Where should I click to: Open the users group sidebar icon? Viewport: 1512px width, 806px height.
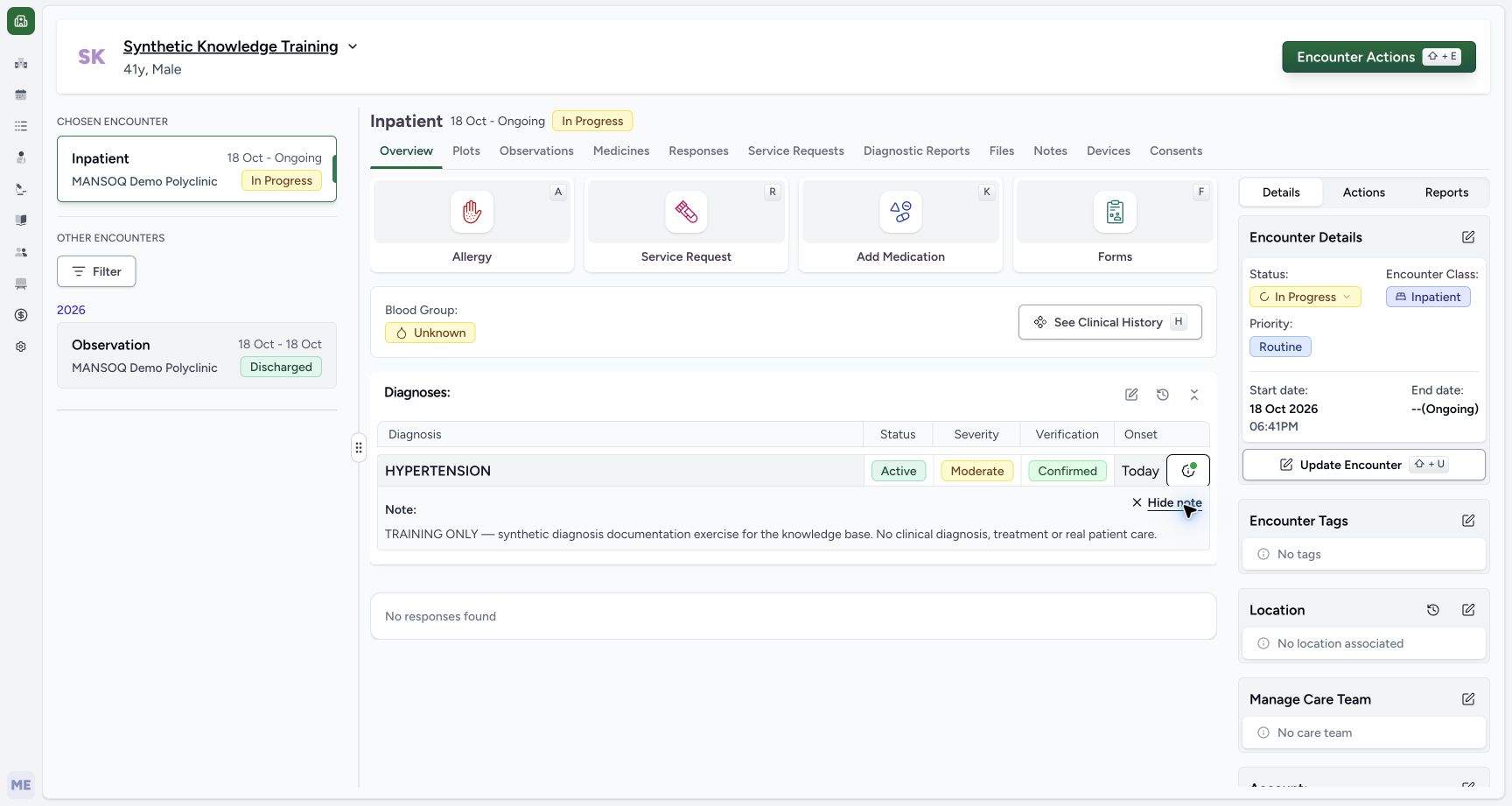(21, 252)
